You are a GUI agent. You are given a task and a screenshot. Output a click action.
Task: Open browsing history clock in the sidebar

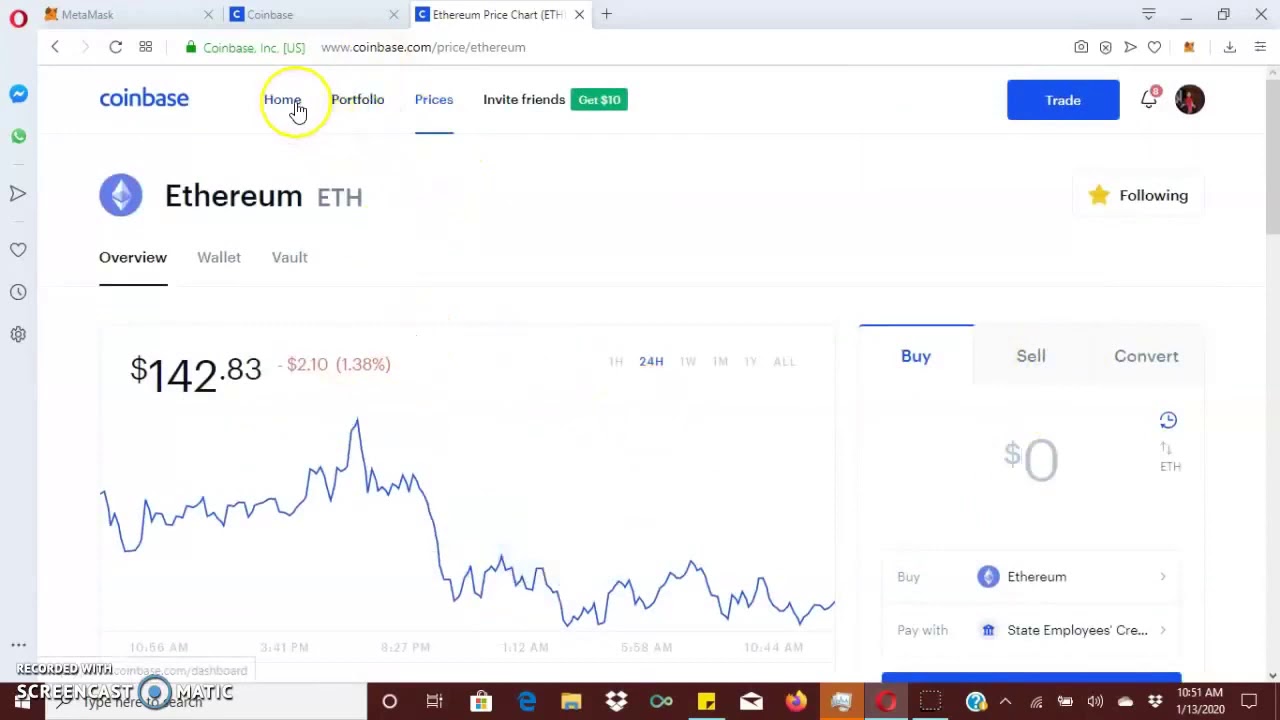(18, 292)
